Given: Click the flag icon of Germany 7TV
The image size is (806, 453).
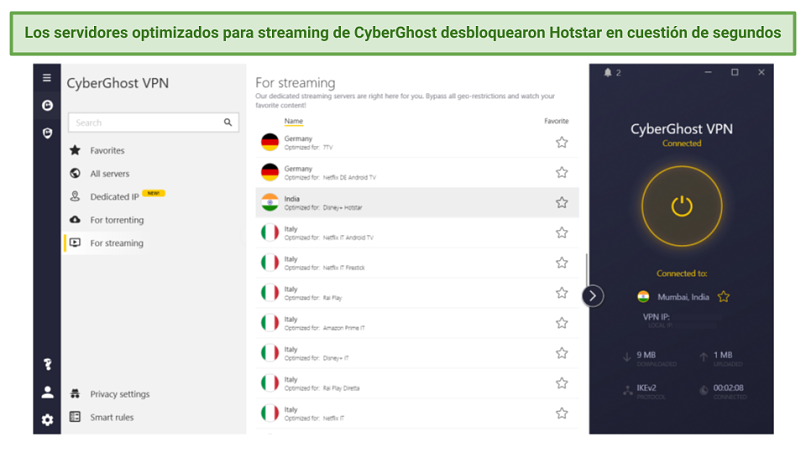Looking at the screenshot, I should point(270,142).
